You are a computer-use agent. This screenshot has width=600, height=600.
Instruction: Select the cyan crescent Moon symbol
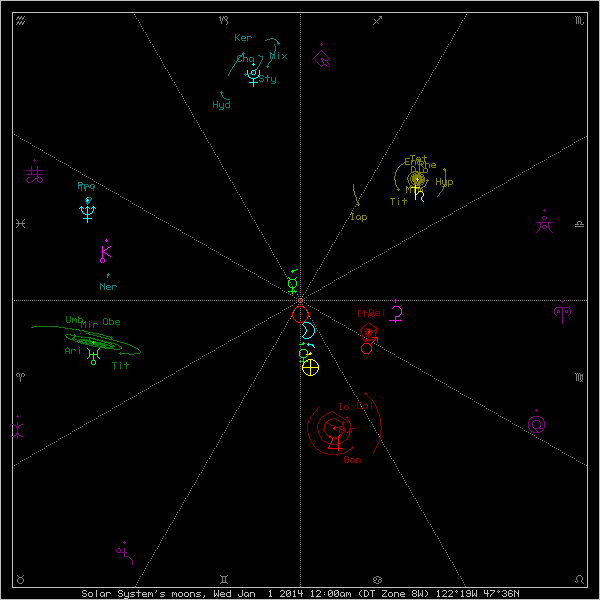[309, 330]
